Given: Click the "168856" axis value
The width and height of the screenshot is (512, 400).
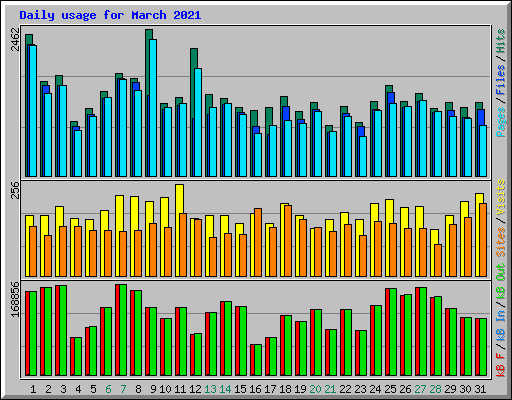Looking at the screenshot, I should click(x=15, y=299).
